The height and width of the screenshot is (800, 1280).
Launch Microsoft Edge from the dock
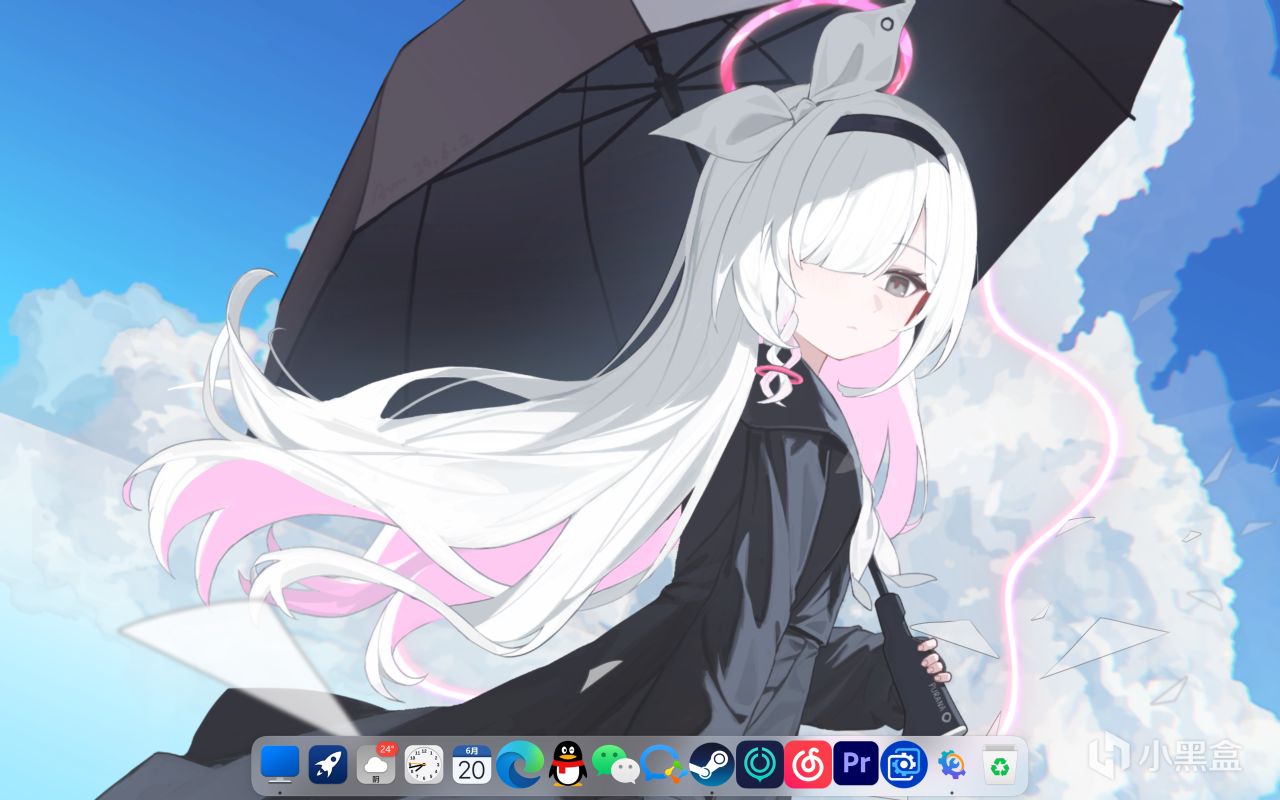tap(520, 764)
